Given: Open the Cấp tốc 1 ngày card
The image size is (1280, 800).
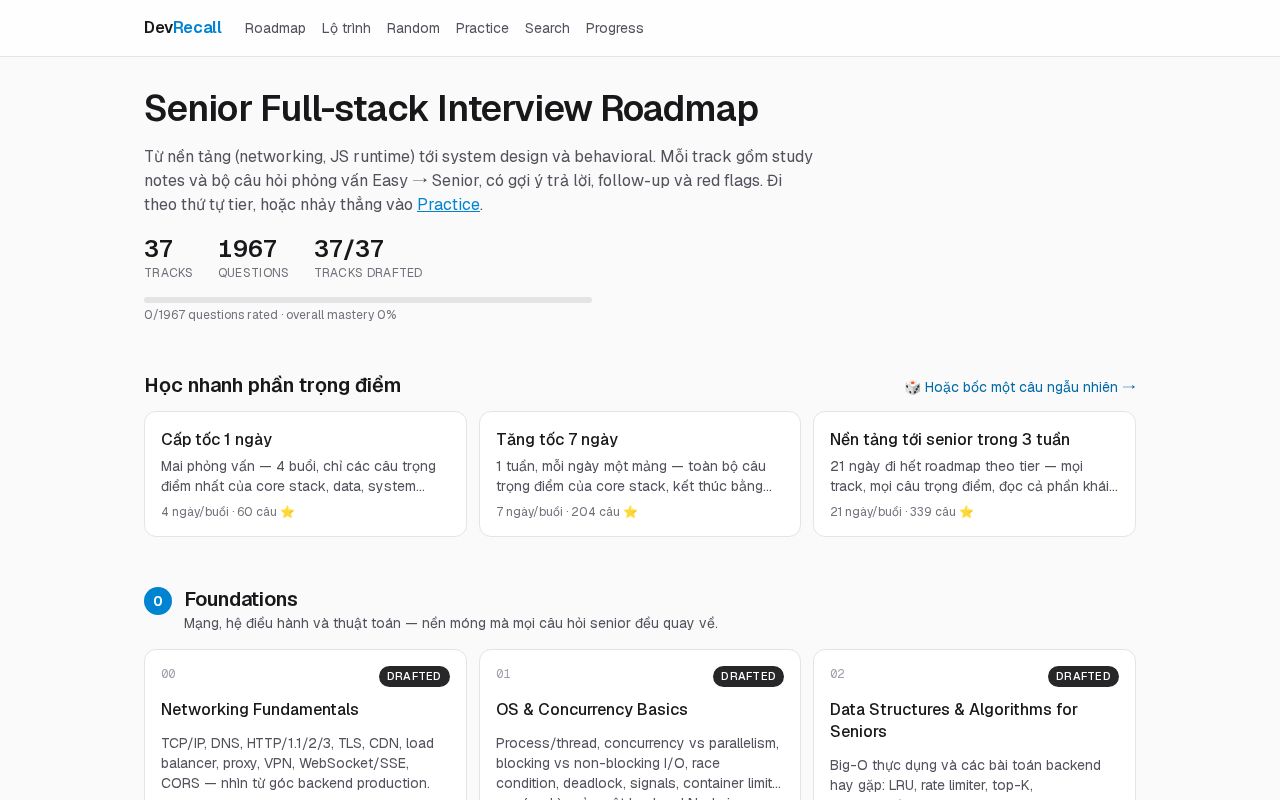Looking at the screenshot, I should pos(305,474).
